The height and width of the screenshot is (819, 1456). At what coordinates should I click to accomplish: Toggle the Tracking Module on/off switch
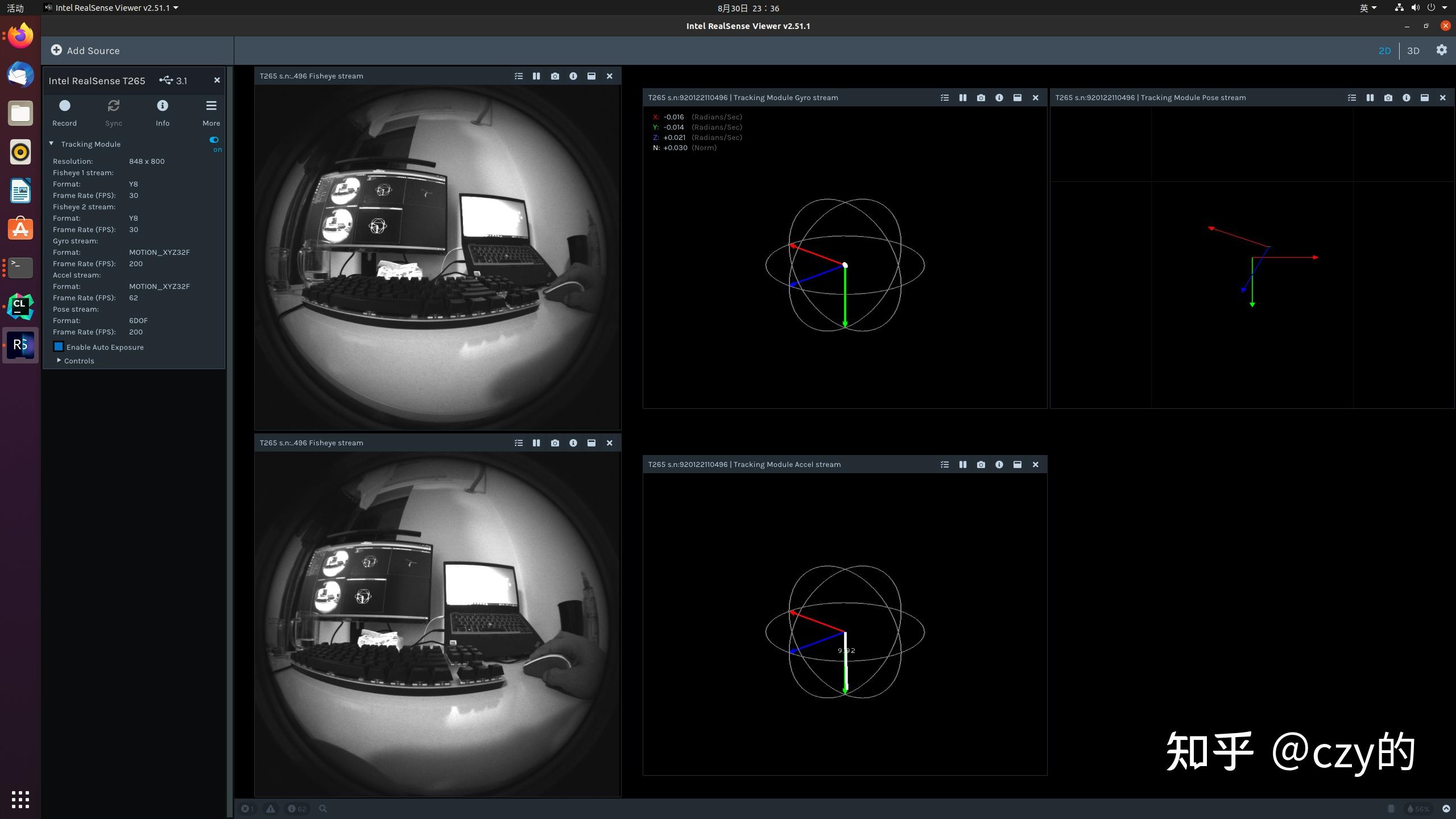(214, 140)
